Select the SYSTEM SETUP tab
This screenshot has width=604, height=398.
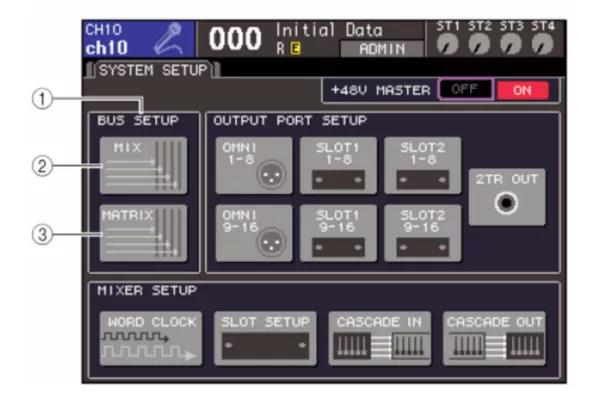(153, 70)
